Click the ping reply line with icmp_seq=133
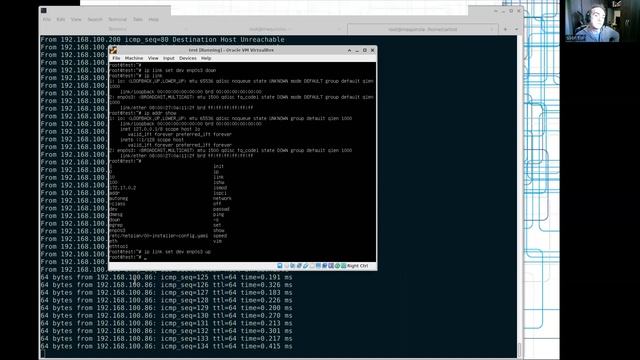The width and height of the screenshot is (640, 360). coord(167,339)
